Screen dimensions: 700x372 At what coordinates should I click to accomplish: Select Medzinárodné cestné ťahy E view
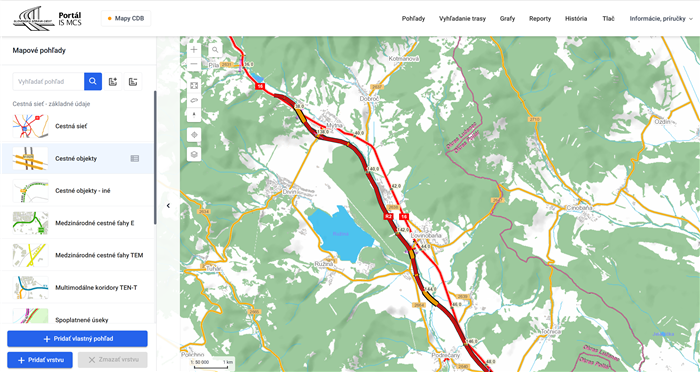tap(78, 223)
